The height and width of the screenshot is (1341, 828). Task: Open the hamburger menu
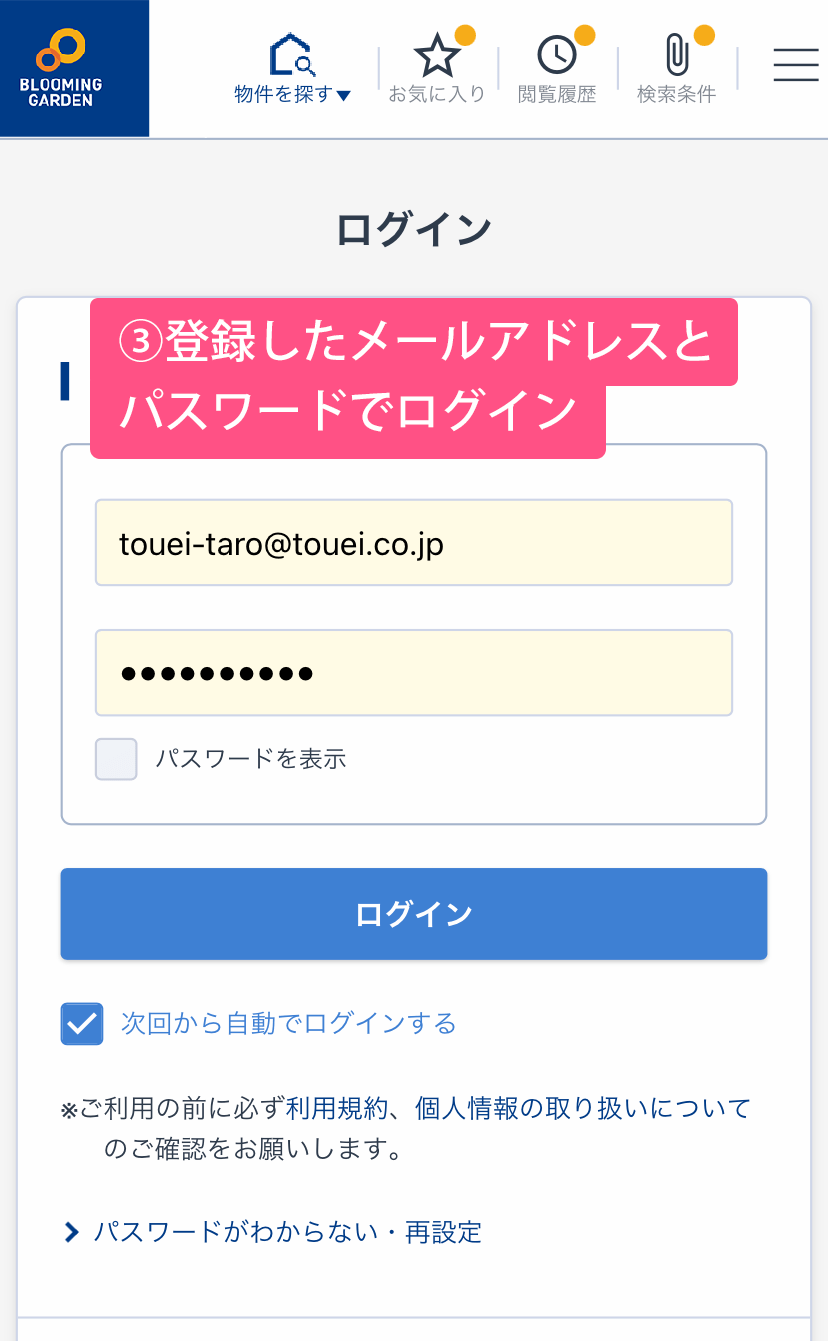click(x=796, y=65)
